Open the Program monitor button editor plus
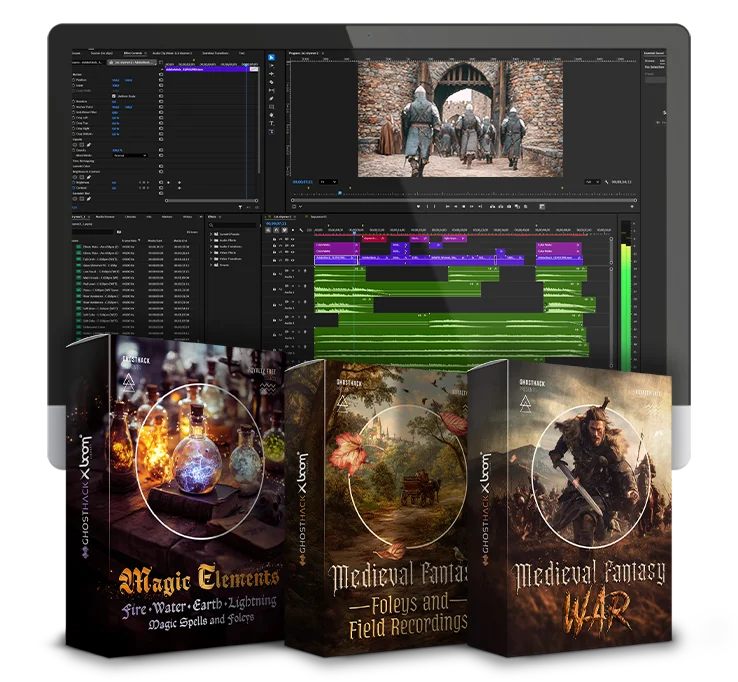The width and height of the screenshot is (738, 682). (632, 207)
